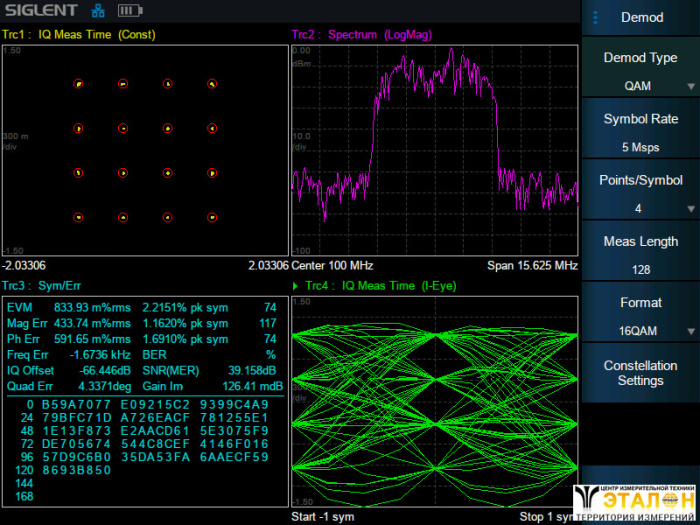The image size is (700, 525).
Task: Click the Etalon logo watermark
Action: (635, 499)
